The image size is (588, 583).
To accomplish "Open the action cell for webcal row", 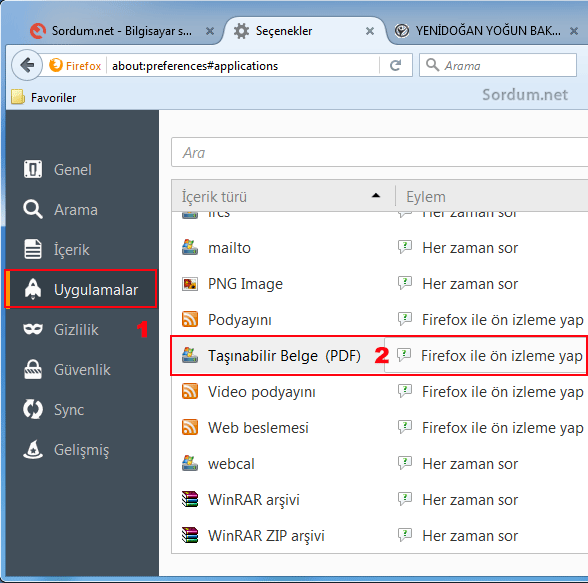I will (492, 463).
